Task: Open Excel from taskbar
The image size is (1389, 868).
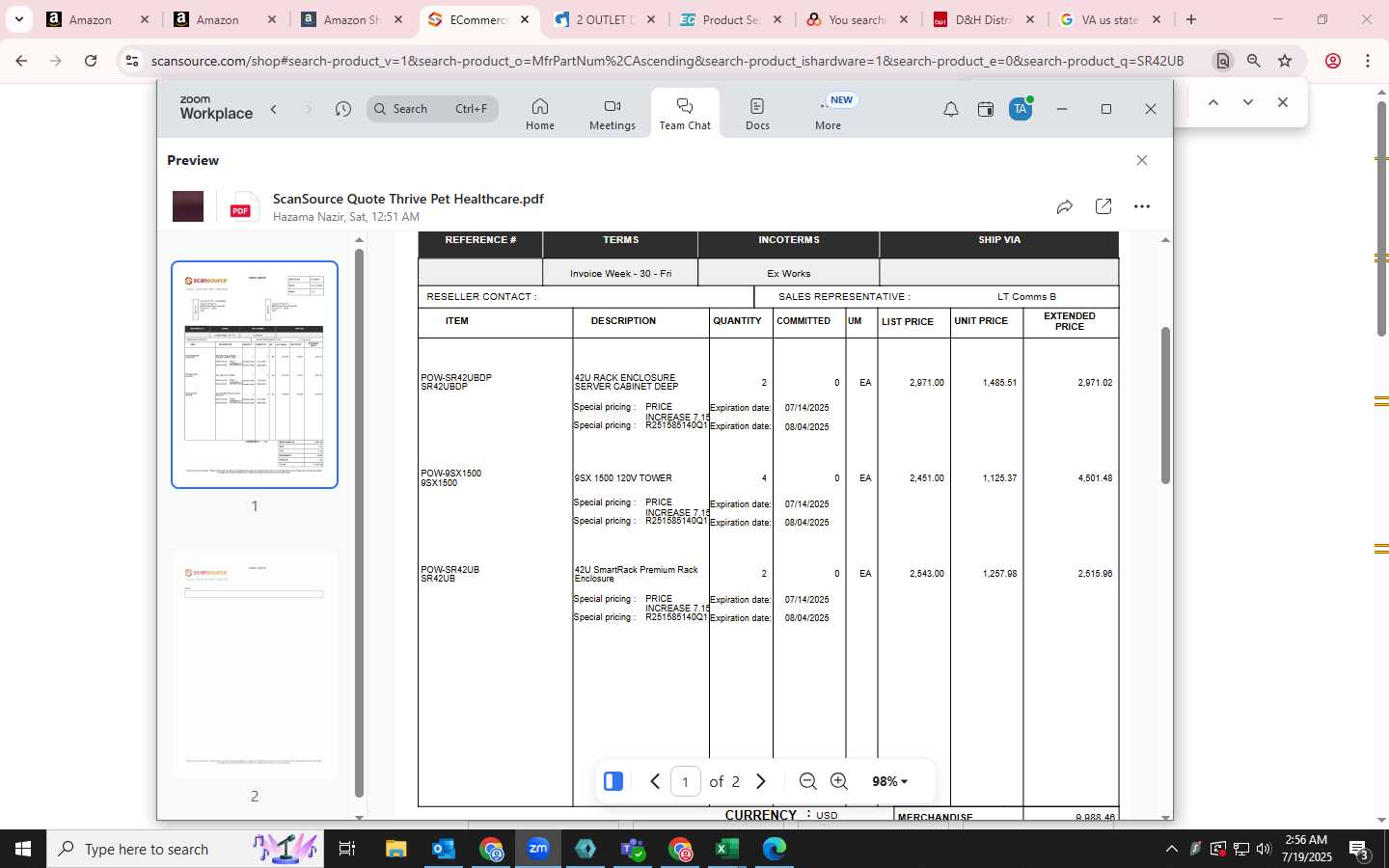Action: pyautogui.click(x=726, y=849)
